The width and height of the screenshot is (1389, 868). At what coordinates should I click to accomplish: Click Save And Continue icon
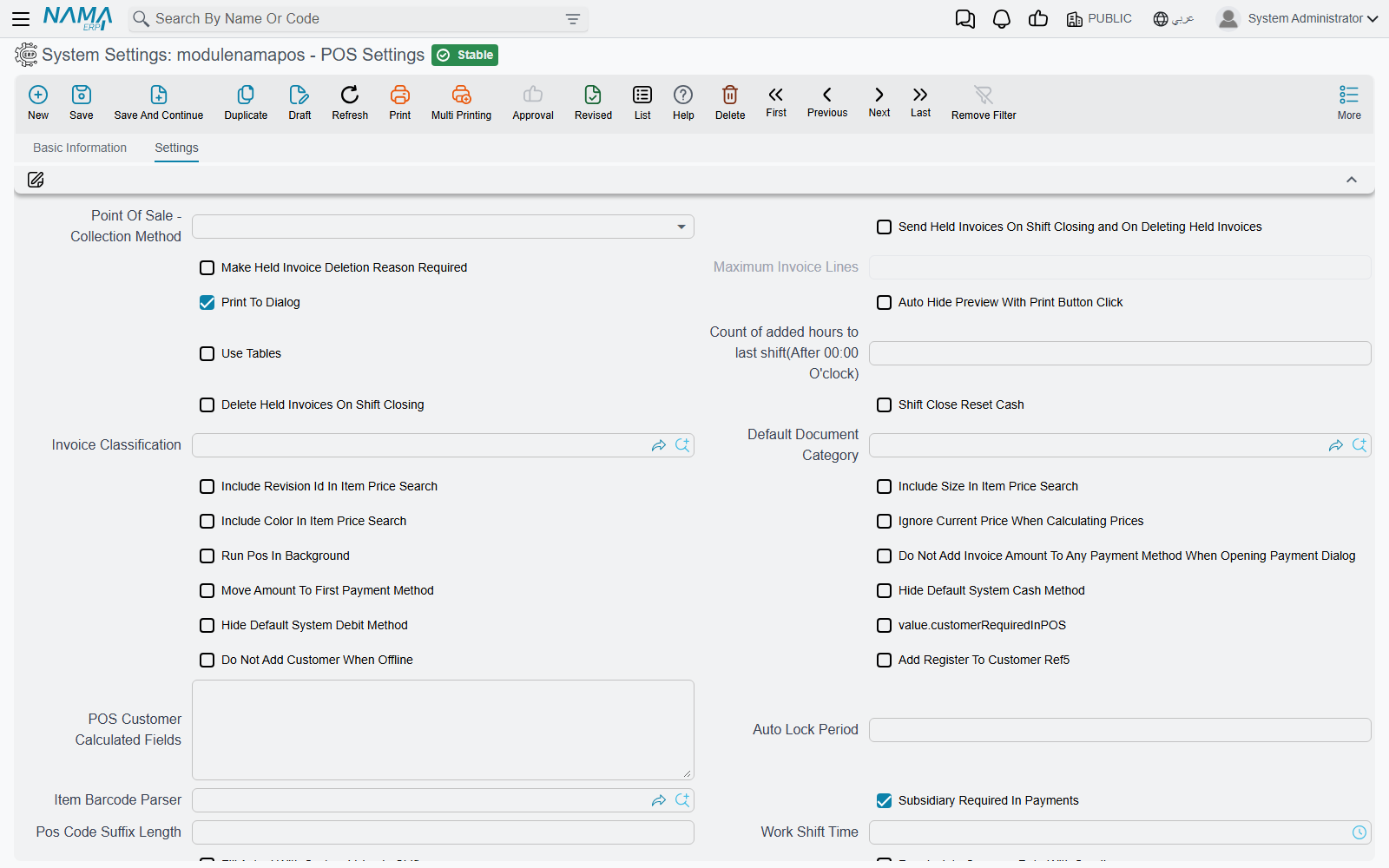(159, 95)
